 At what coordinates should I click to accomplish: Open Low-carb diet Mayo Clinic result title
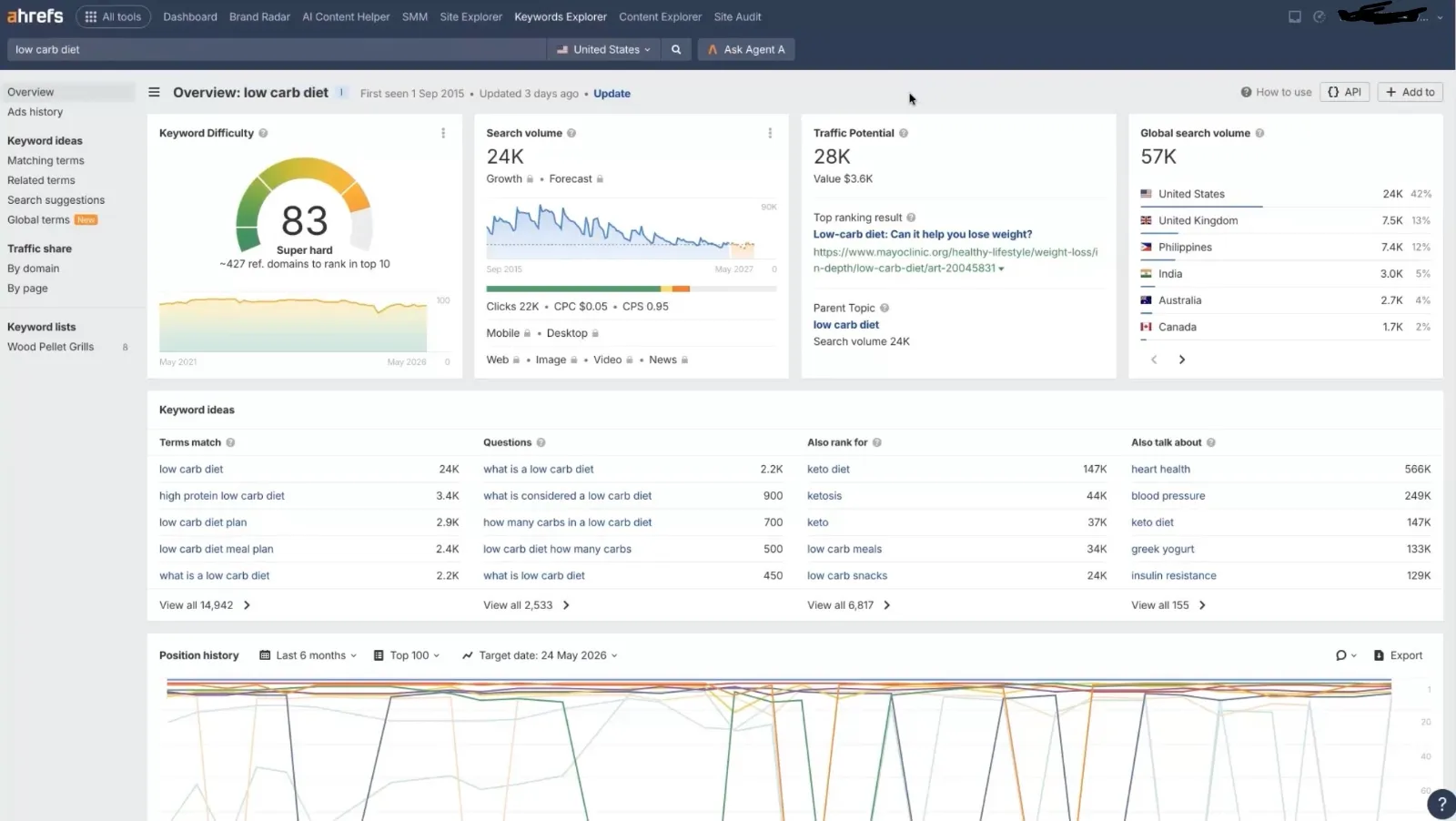(923, 234)
